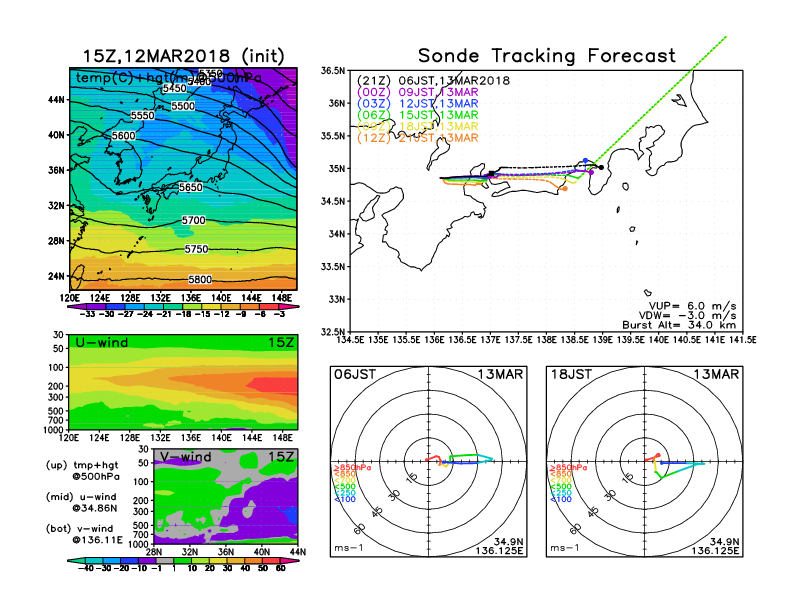Click the blue "<100" legend in the 18JST hodograph

point(561,499)
